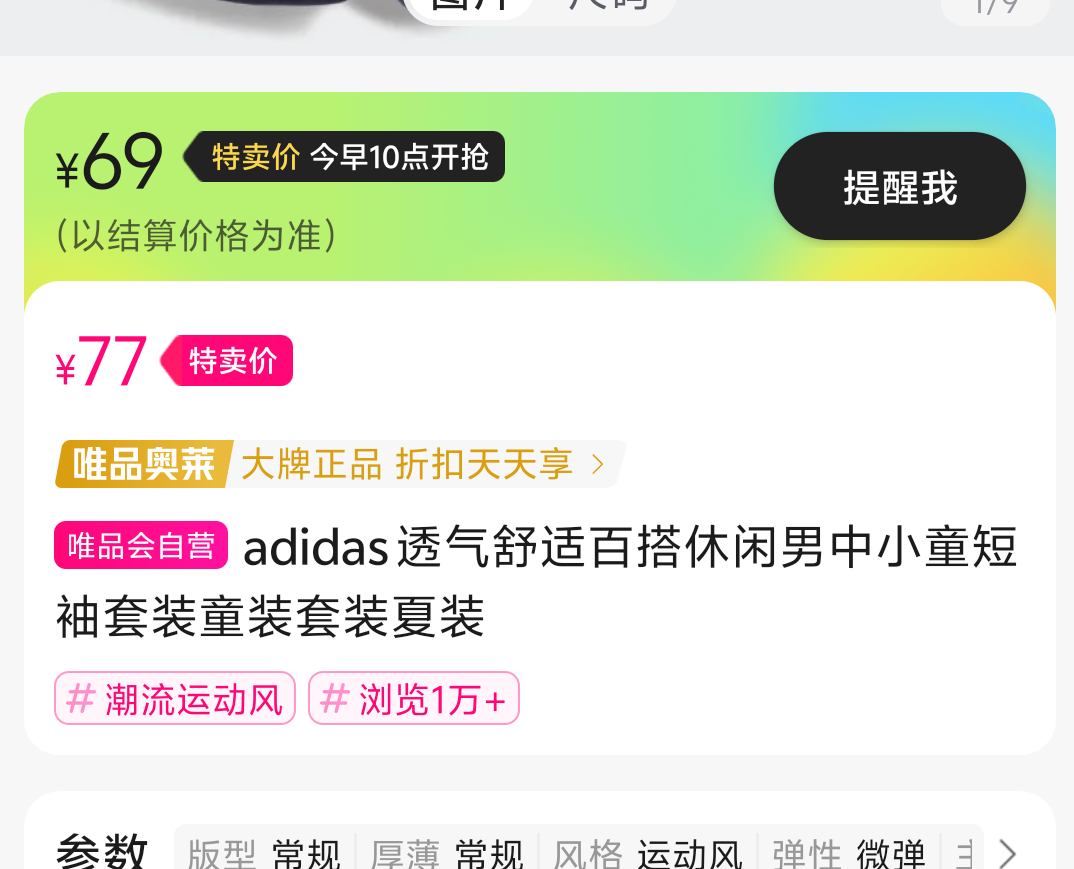This screenshot has width=1074, height=869.
Task: Select the 潮流运动风 hashtag tag
Action: [175, 698]
